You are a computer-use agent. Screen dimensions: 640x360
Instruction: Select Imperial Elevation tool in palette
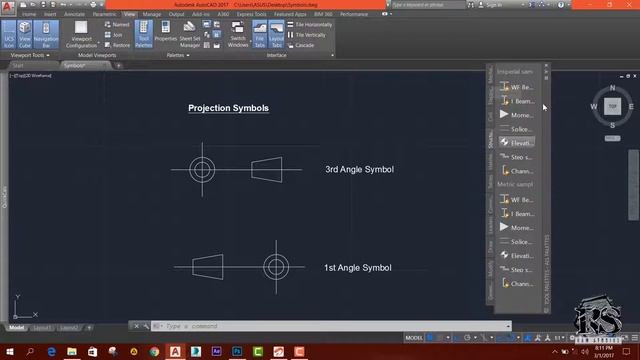point(517,143)
